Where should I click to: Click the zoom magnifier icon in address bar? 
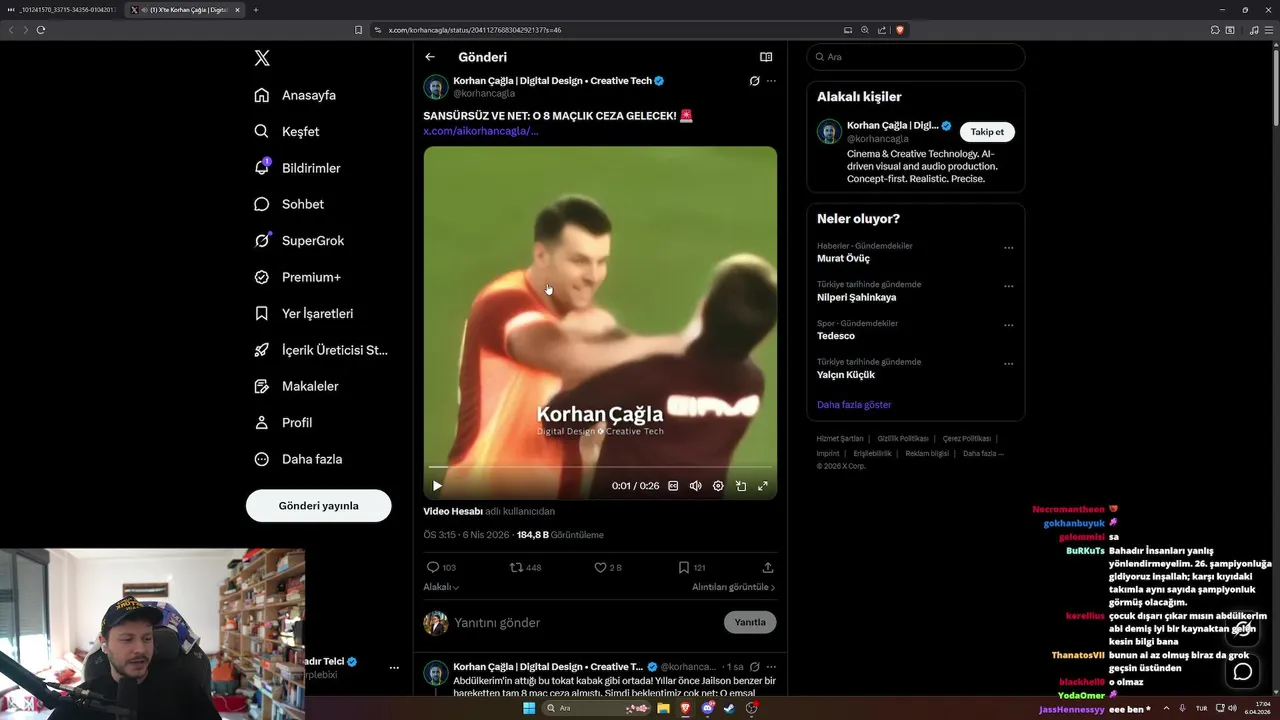point(865,30)
